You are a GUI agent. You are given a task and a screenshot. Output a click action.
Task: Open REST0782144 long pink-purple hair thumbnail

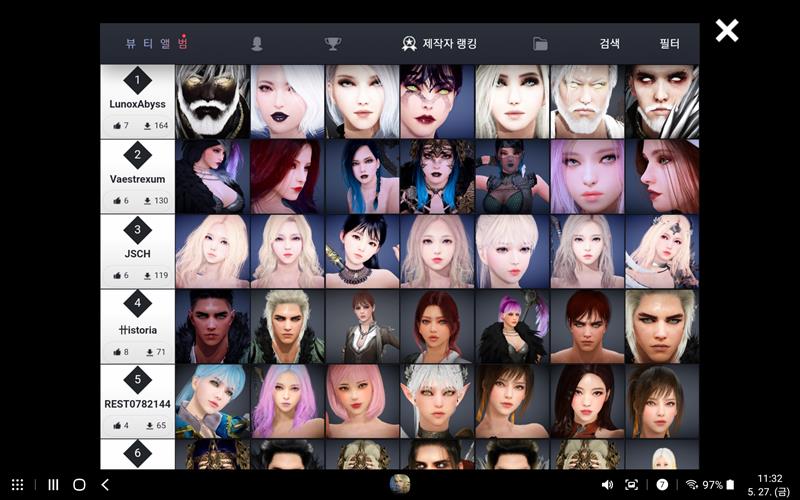coord(287,402)
